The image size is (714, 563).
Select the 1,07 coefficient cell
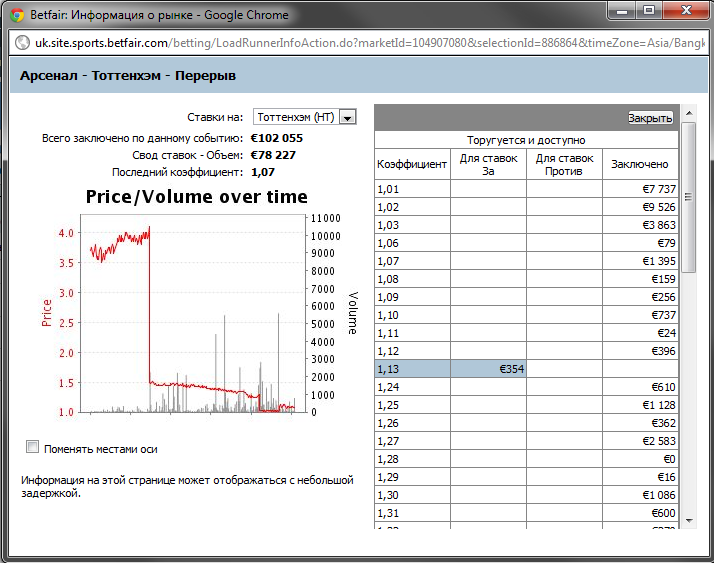tap(413, 261)
